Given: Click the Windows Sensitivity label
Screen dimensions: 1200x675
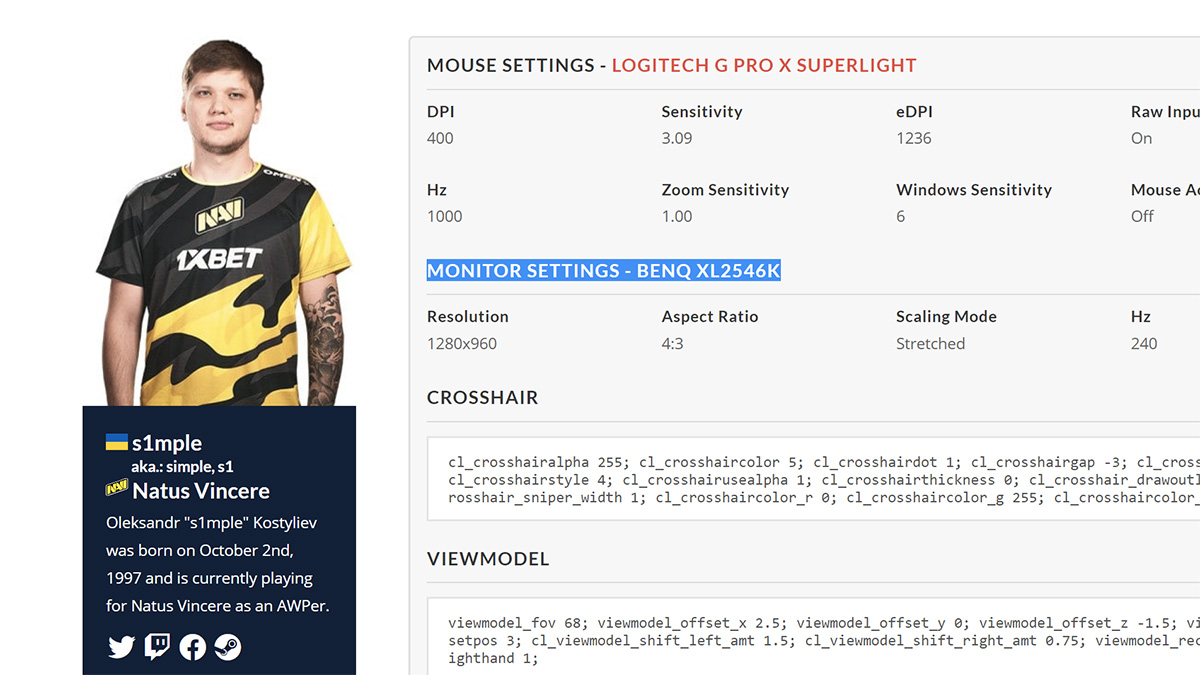Looking at the screenshot, I should 974,190.
